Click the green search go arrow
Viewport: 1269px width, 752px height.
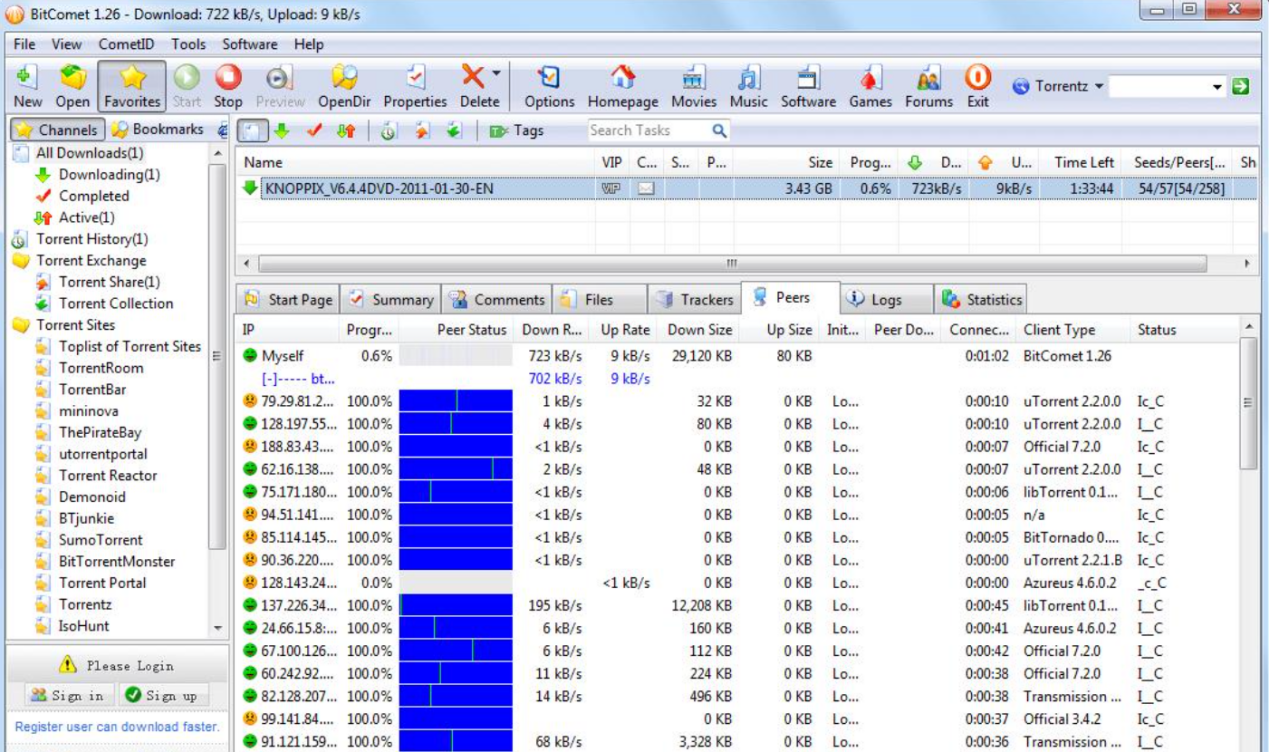pos(1241,86)
